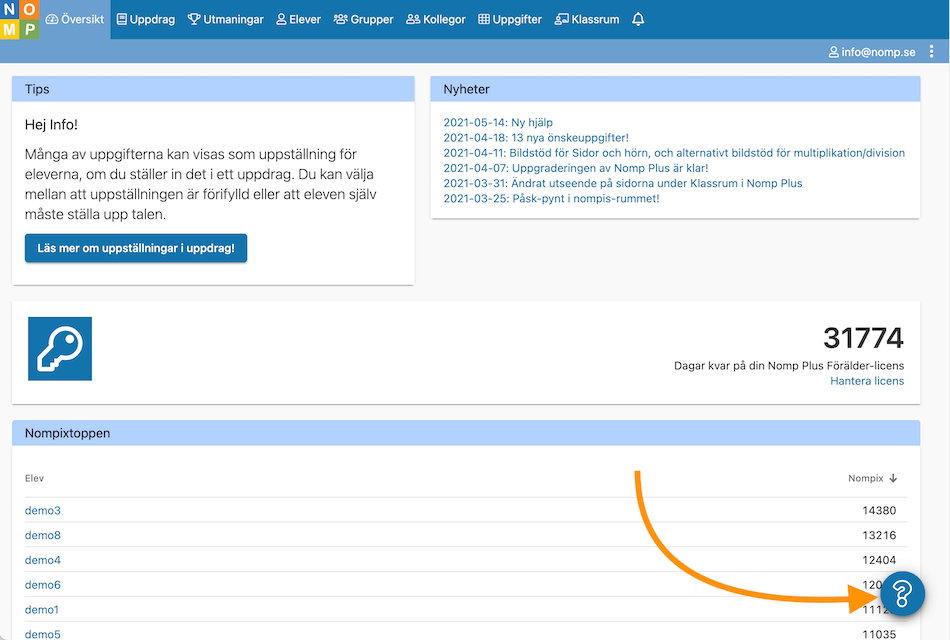950x640 pixels.
Task: Navigate to Kollegor
Action: point(436,19)
